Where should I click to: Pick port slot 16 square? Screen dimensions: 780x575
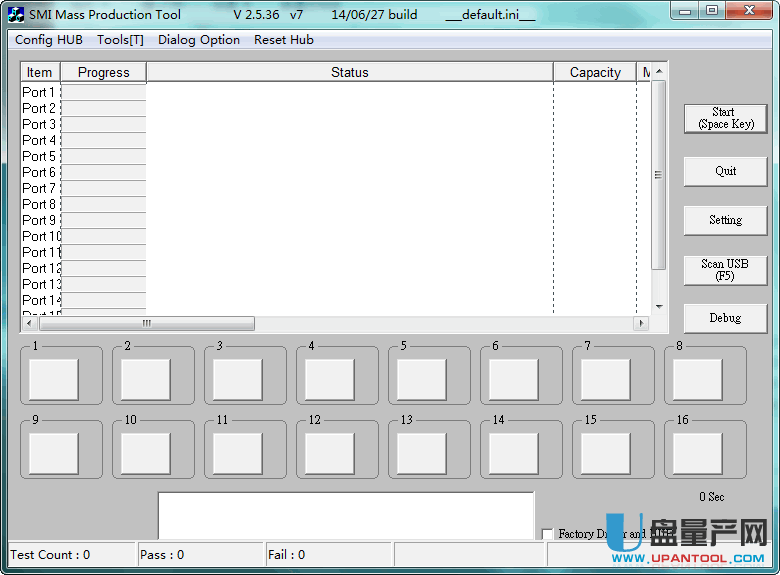point(697,453)
